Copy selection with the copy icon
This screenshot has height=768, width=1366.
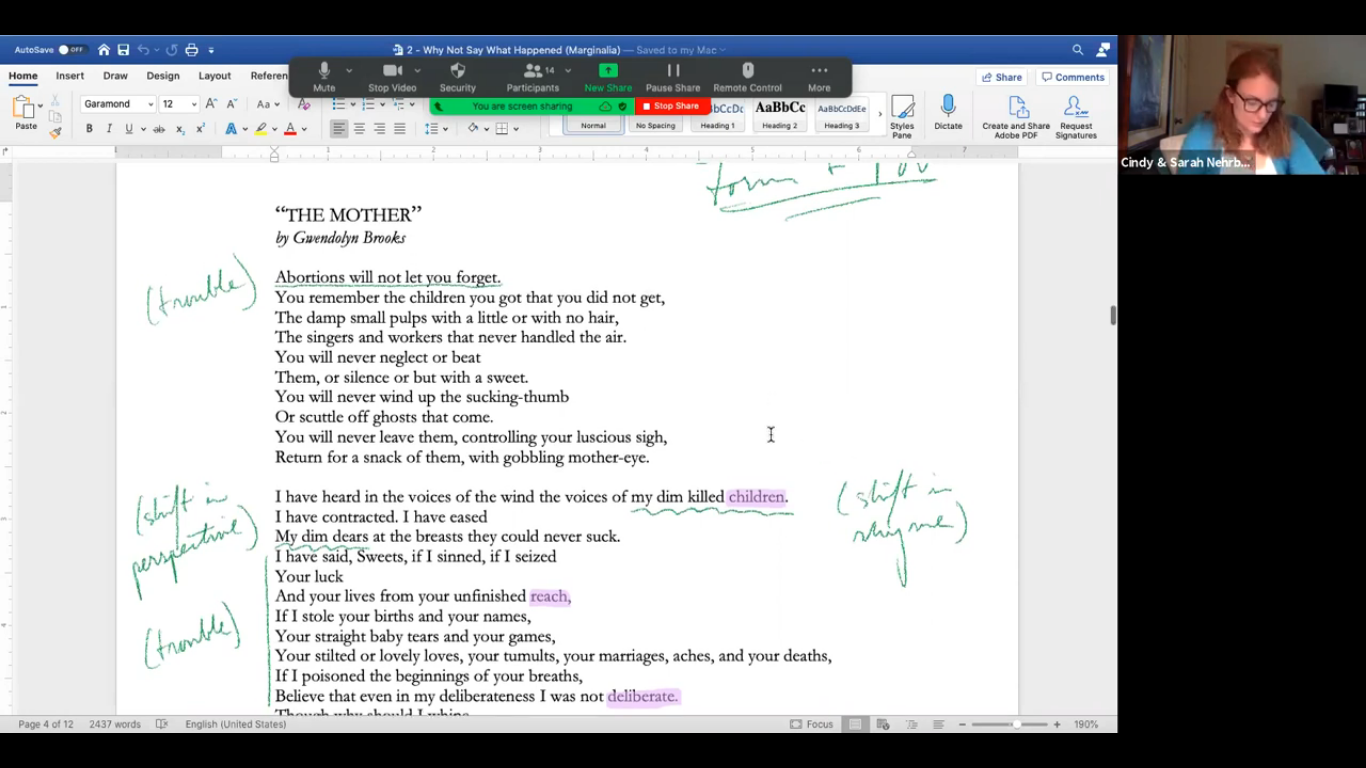click(x=55, y=117)
